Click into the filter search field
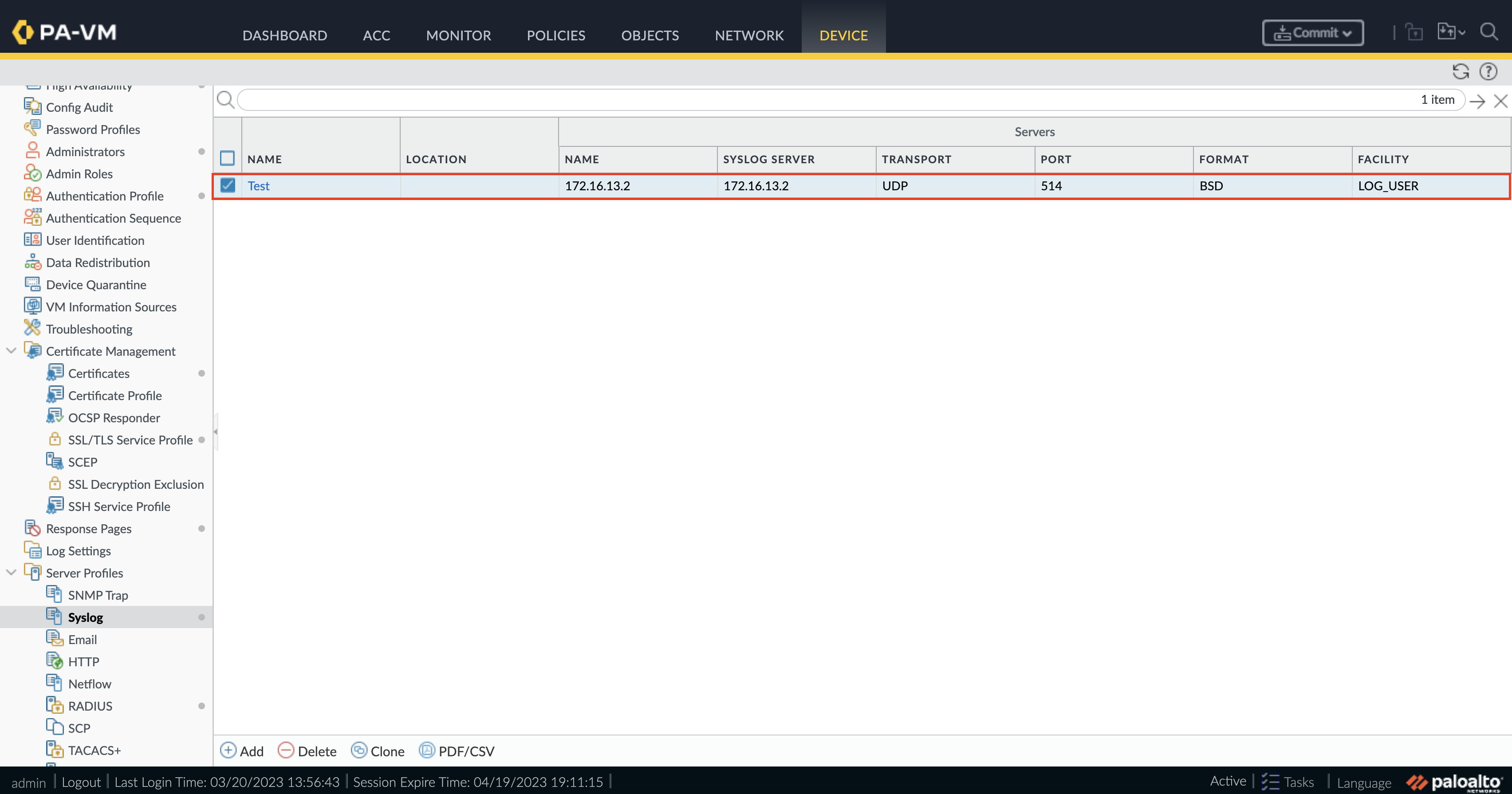This screenshot has height=794, width=1512. pos(822,100)
